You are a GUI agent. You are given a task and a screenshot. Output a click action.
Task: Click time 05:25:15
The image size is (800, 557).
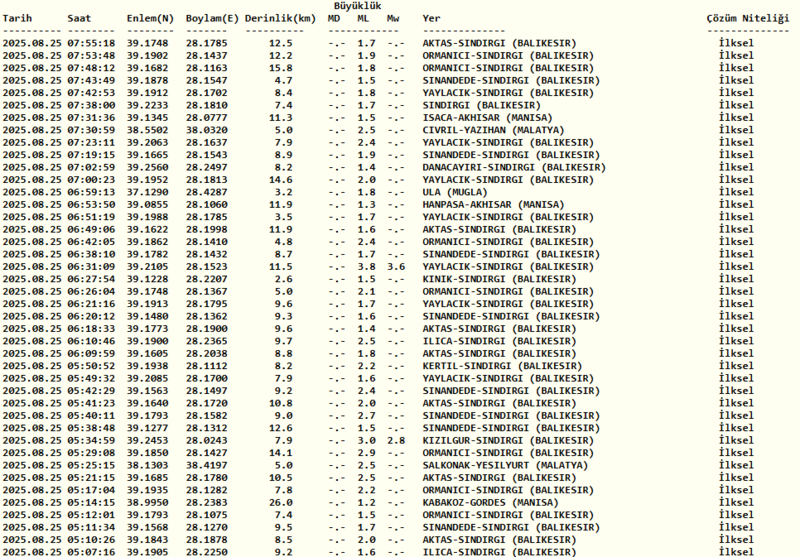pos(91,466)
